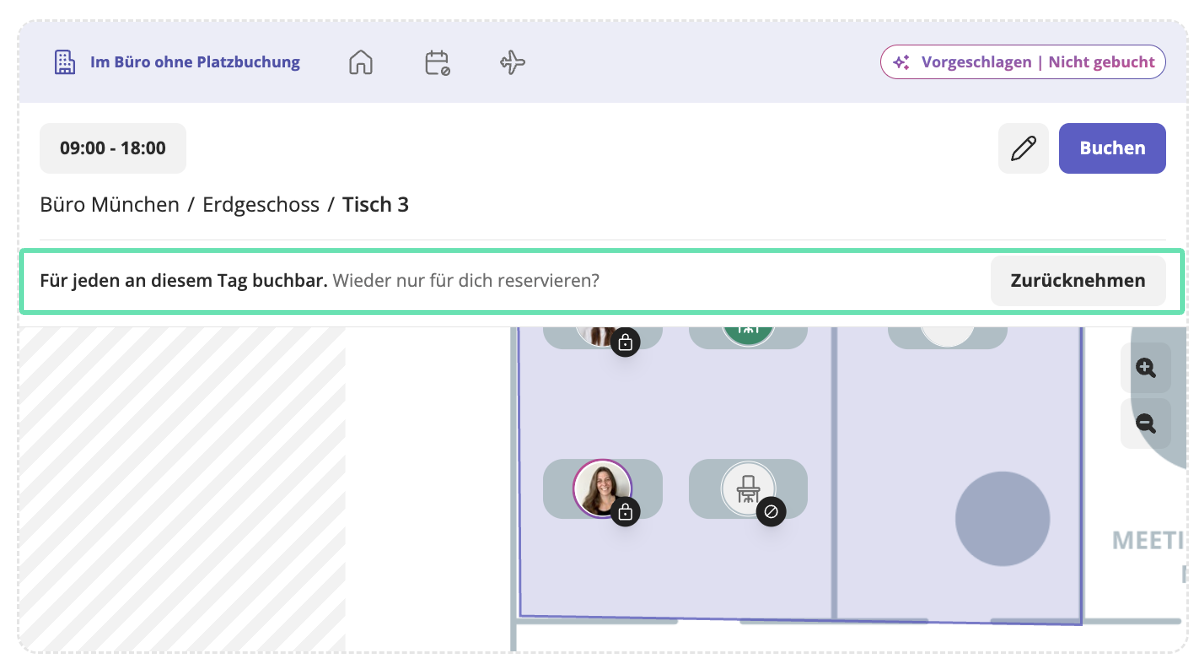Viewport: 1202px width, 660px height.
Task: Click Zurücknehmen to undo the release
Action: [1077, 281]
